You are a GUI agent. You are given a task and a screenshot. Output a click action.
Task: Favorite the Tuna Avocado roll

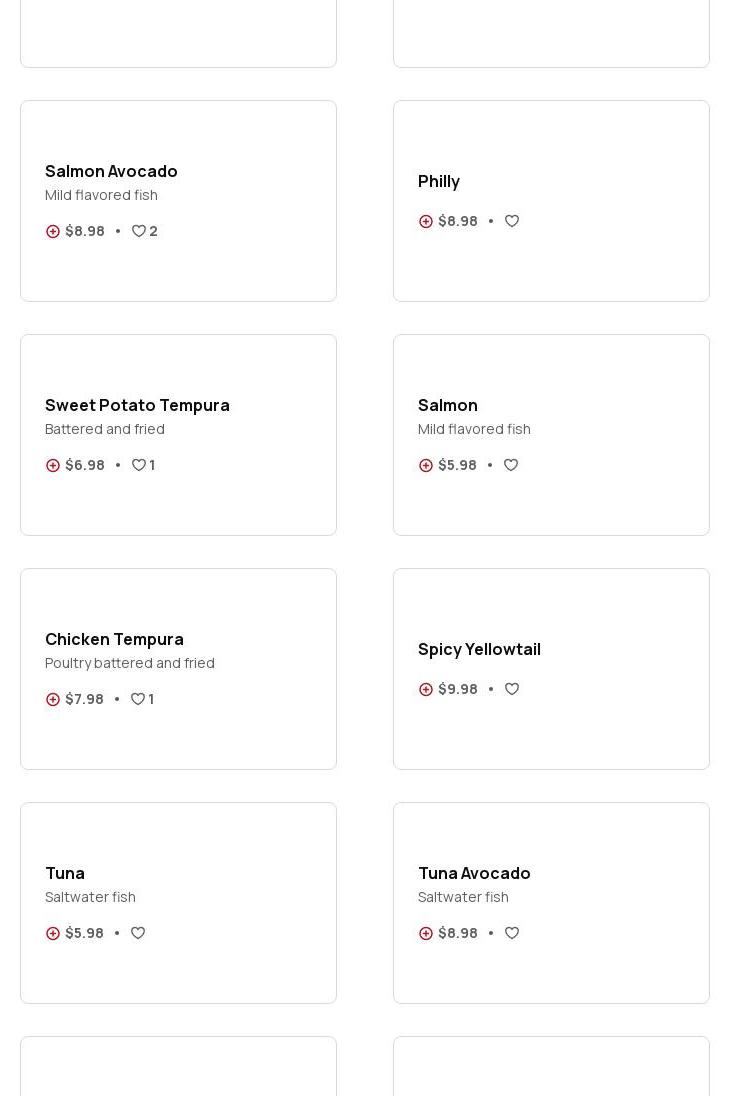(x=512, y=933)
